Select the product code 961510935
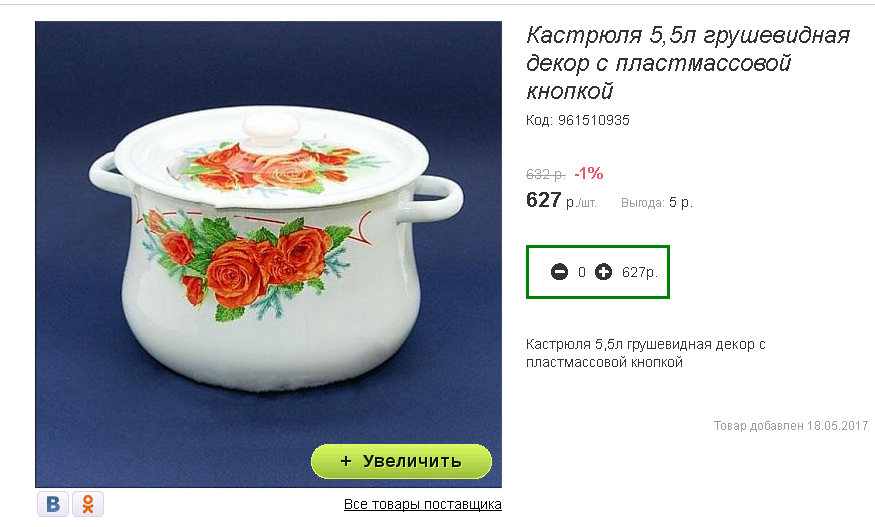The height and width of the screenshot is (527, 875). pos(594,121)
